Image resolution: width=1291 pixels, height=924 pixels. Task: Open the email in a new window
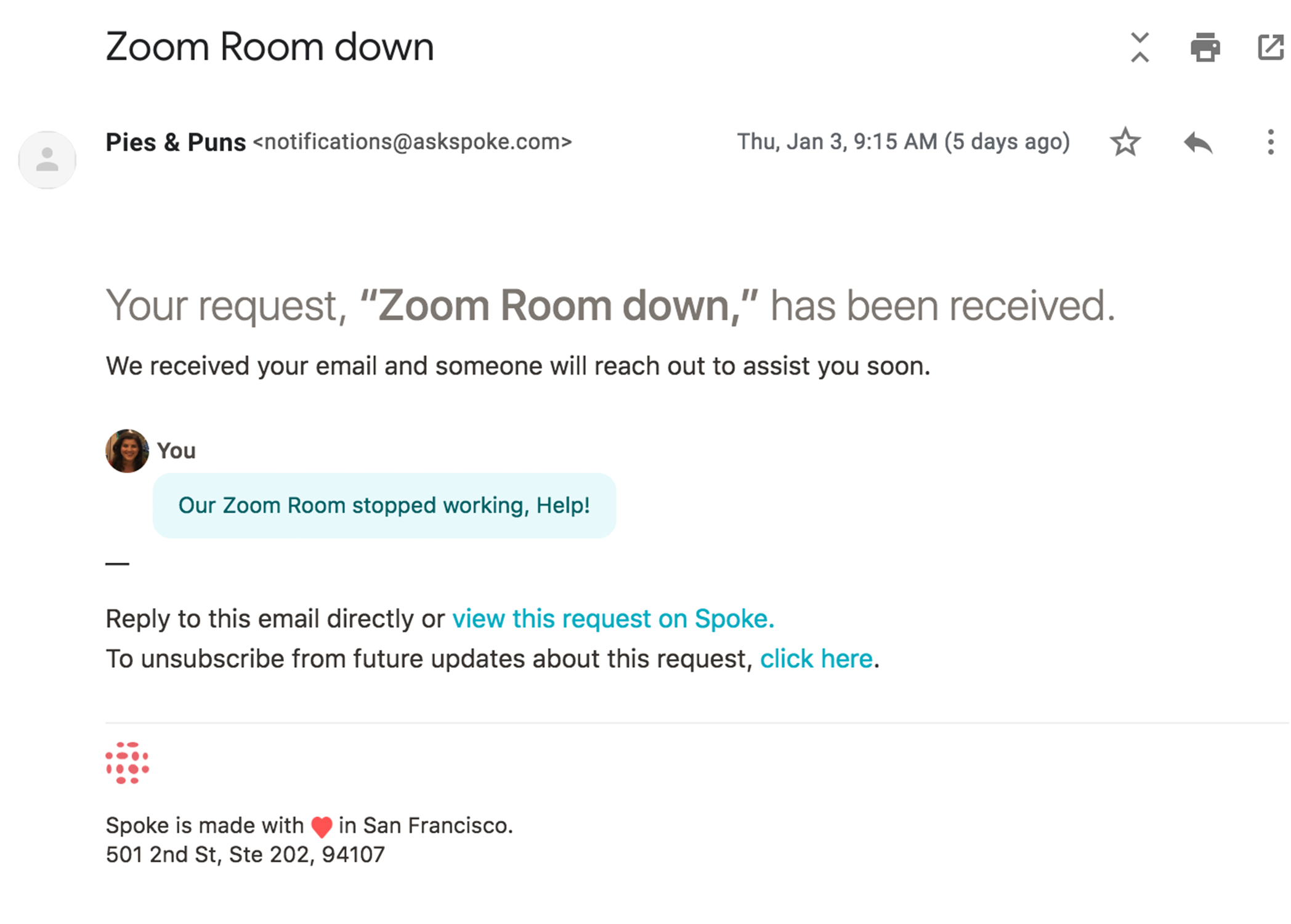coord(1271,47)
